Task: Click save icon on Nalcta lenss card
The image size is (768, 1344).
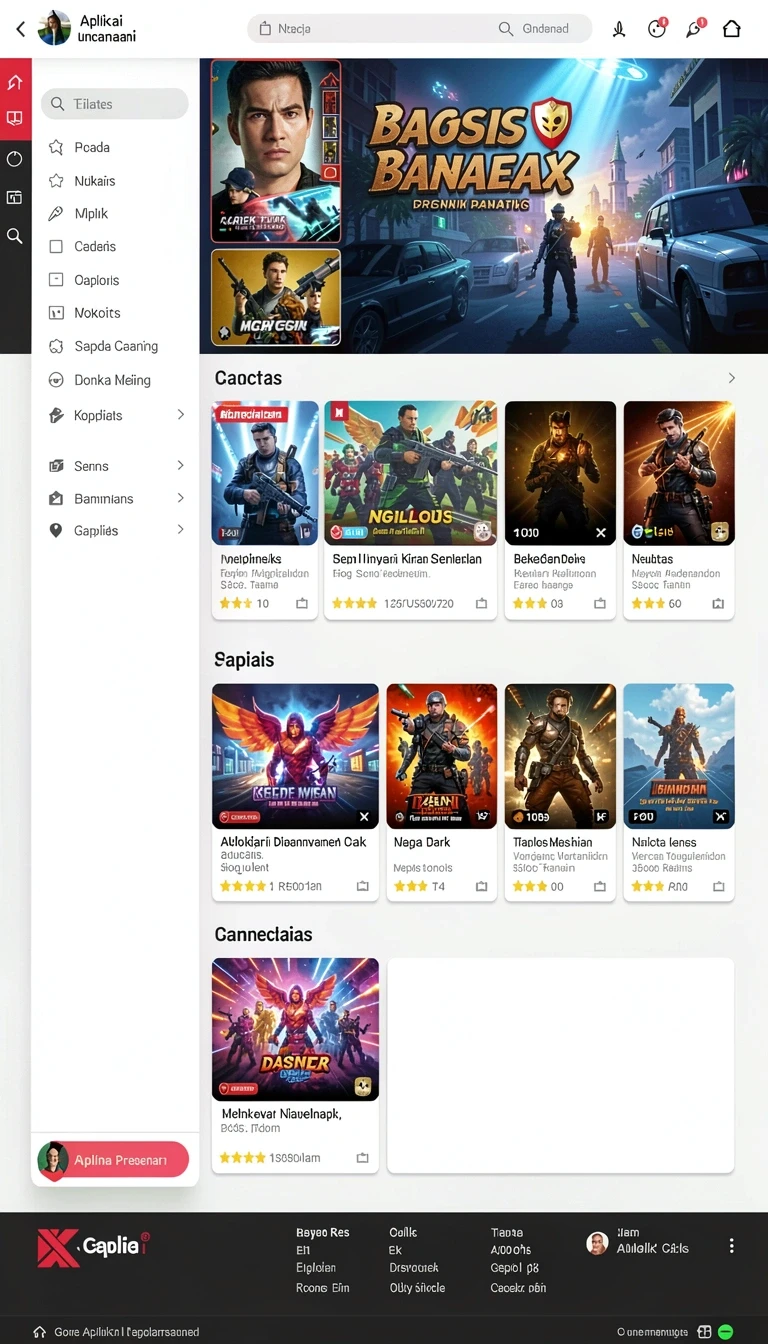Action: [x=718, y=887]
